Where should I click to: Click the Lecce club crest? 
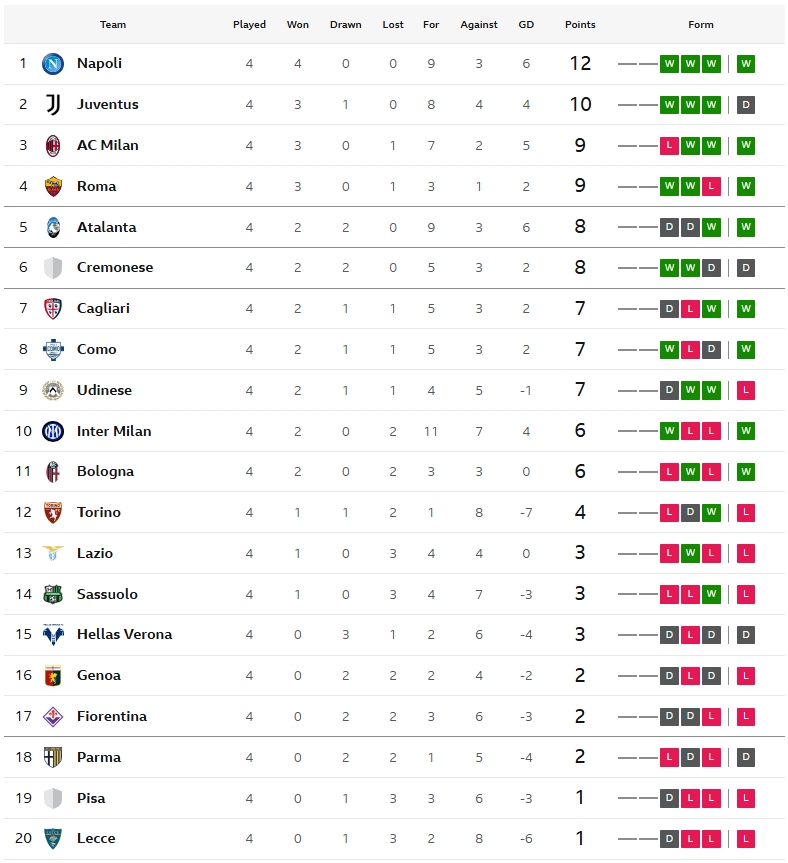coord(53,839)
